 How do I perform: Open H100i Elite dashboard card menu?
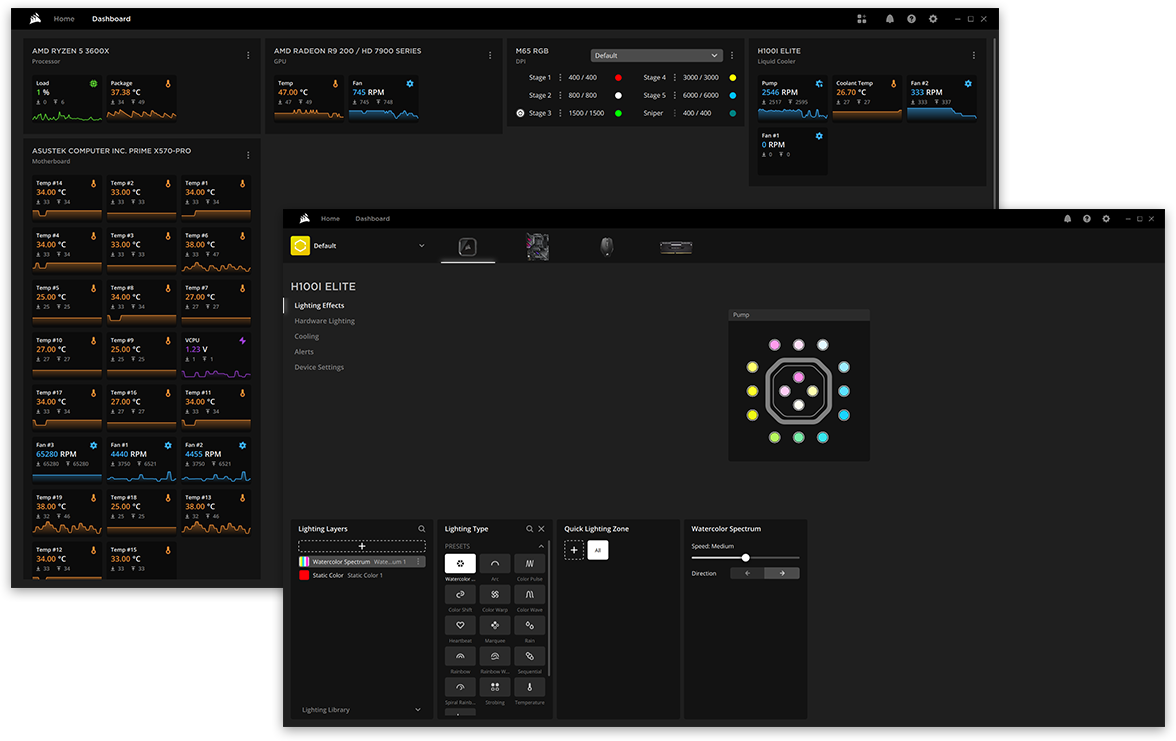point(974,56)
